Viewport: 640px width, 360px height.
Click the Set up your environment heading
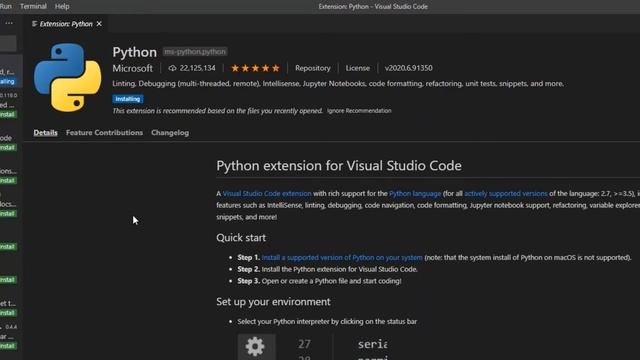[x=273, y=302]
